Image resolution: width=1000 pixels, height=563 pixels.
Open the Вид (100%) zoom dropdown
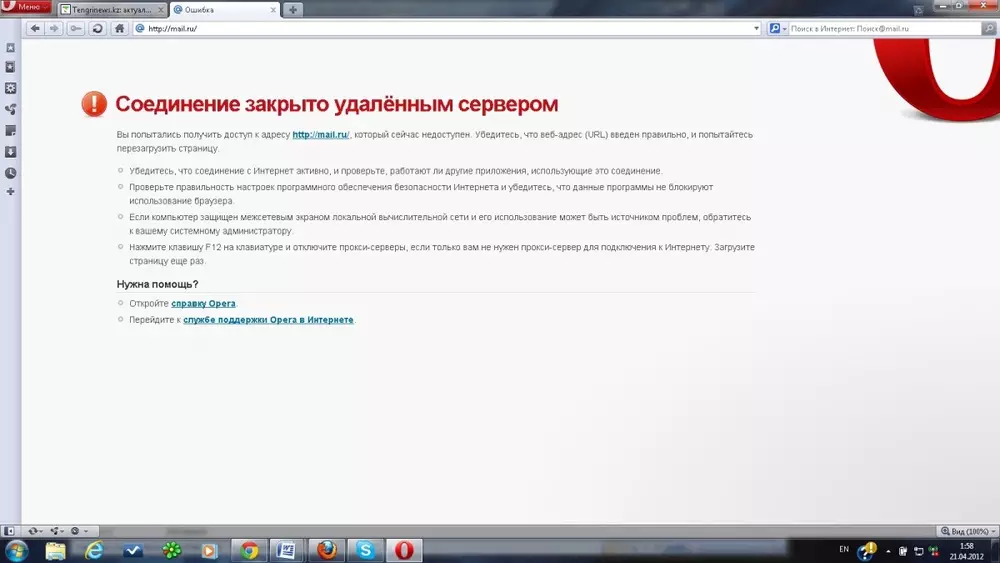pos(966,530)
